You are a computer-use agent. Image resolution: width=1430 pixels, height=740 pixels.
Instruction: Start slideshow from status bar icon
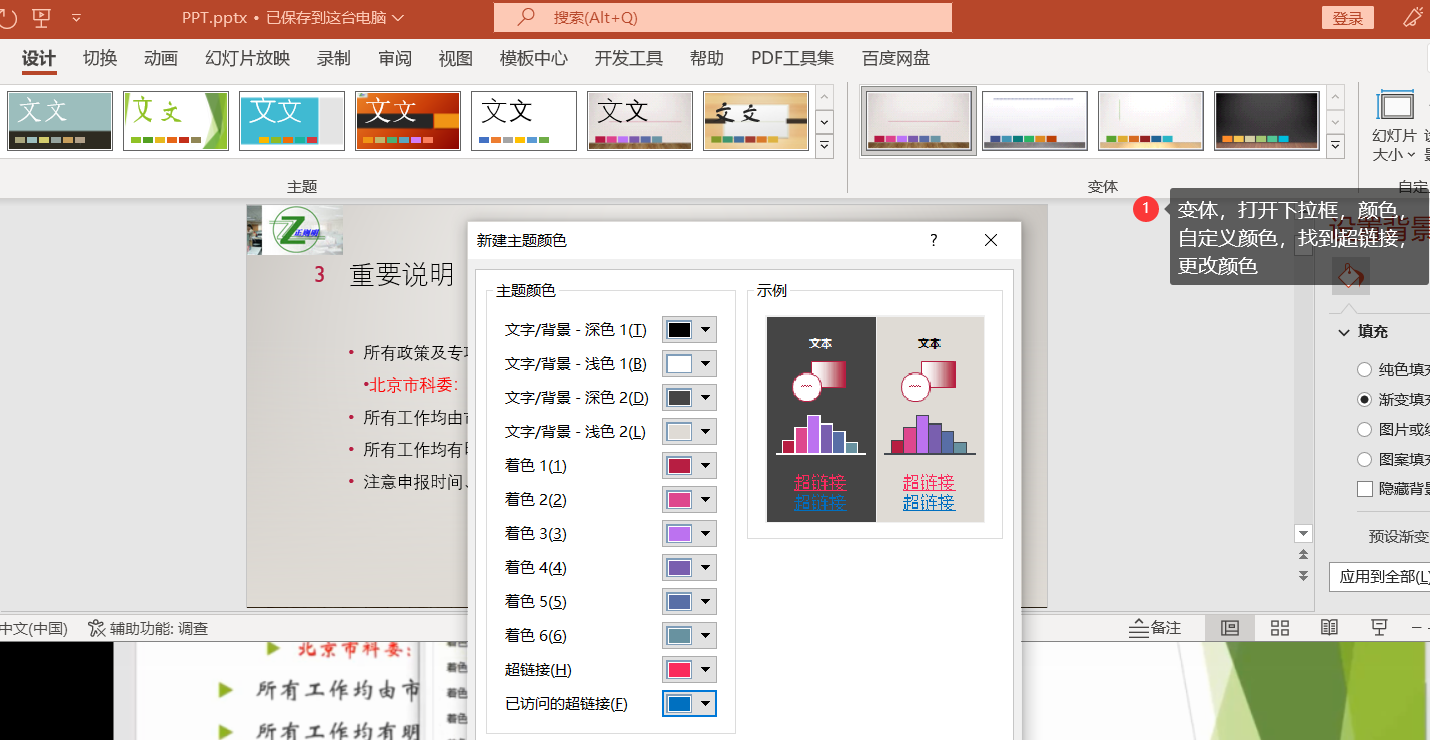pyautogui.click(x=1379, y=628)
